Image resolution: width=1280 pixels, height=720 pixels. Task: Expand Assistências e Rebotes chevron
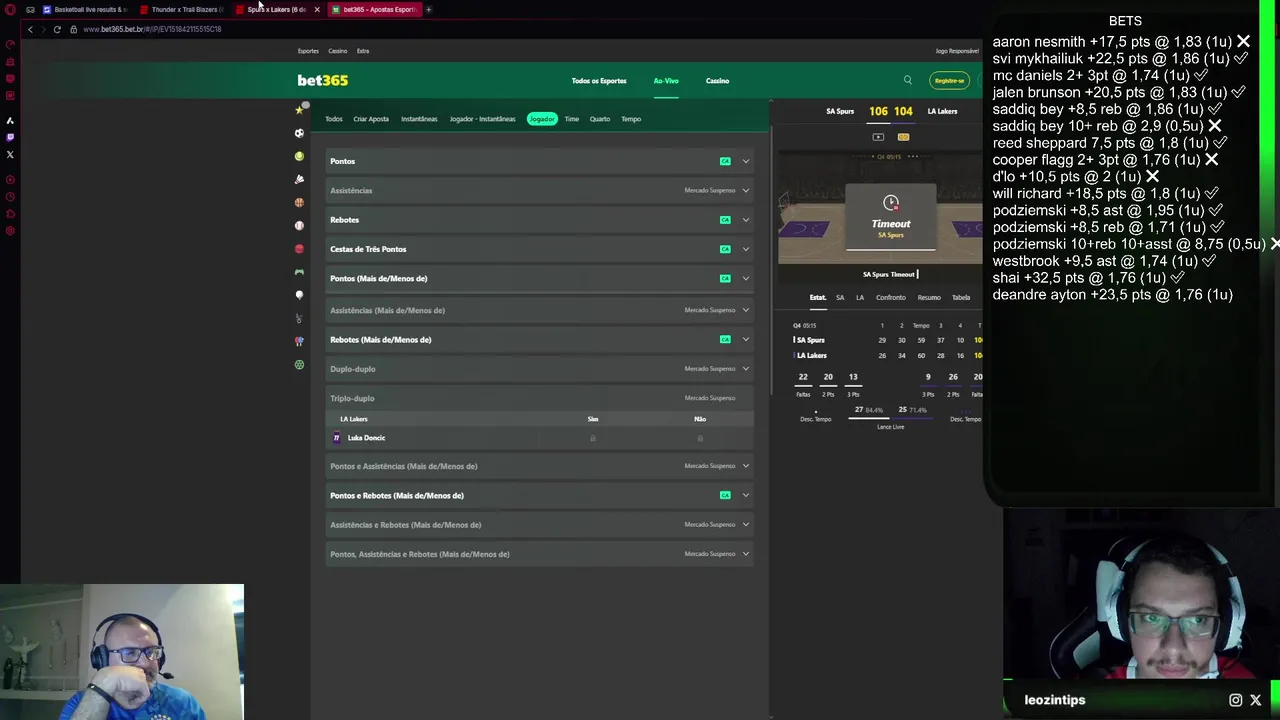[745, 525]
